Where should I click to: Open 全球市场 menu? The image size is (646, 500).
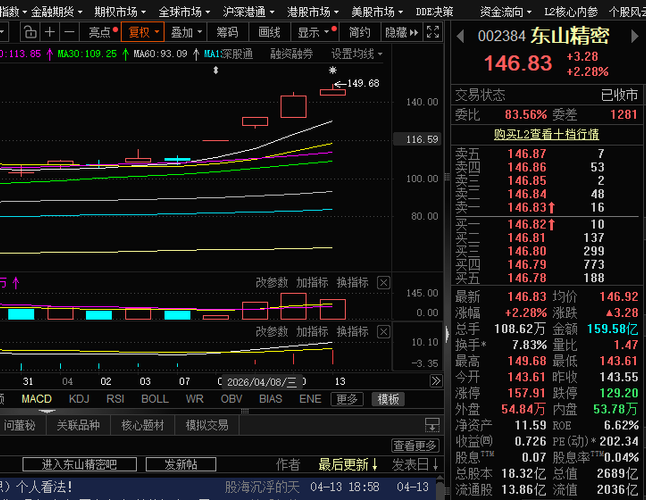pos(184,12)
